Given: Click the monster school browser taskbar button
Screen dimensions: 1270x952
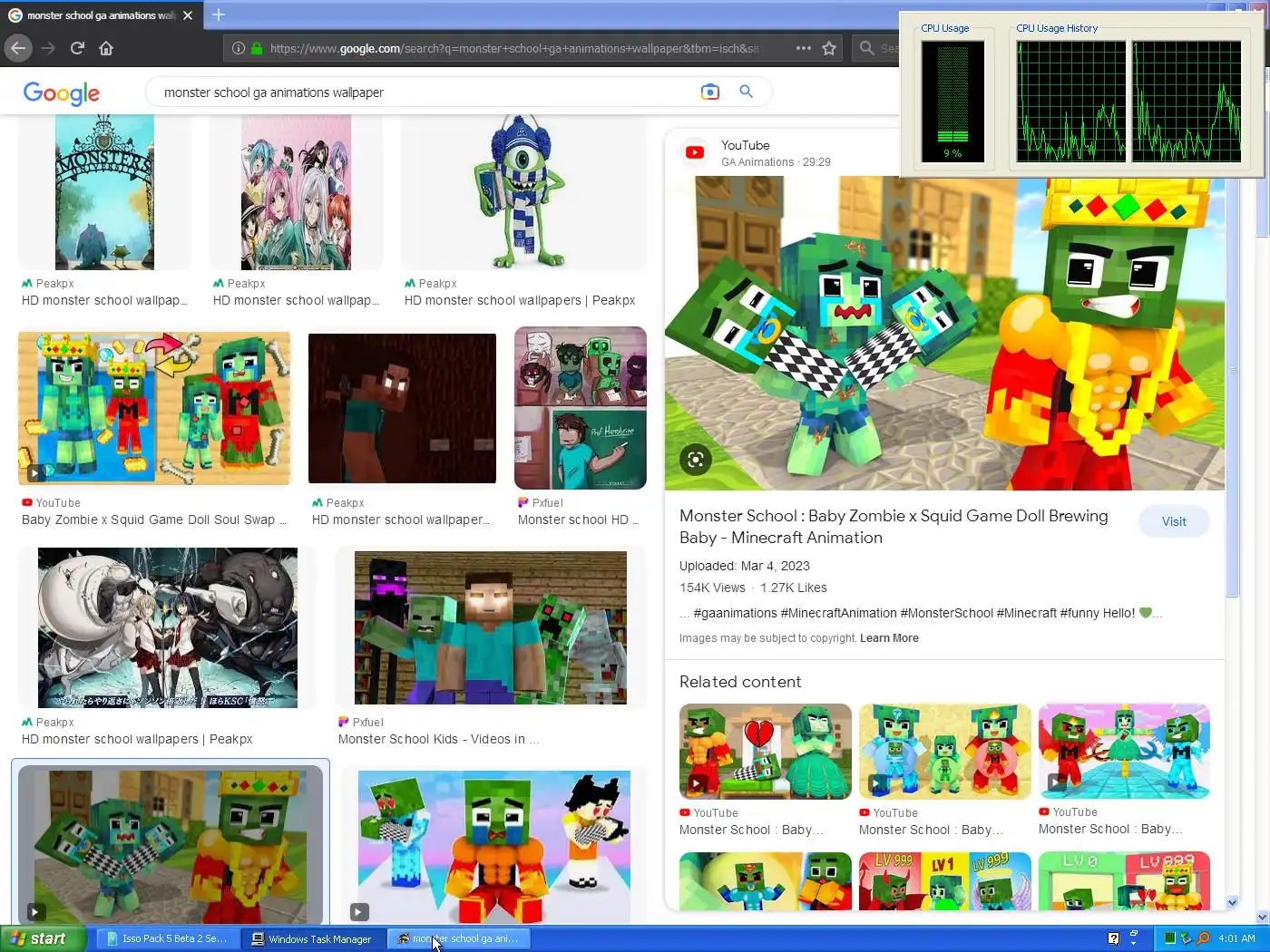Looking at the screenshot, I should tap(459, 938).
